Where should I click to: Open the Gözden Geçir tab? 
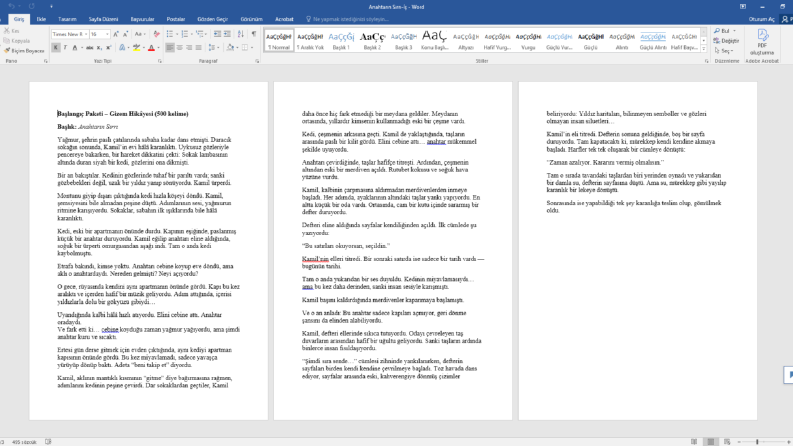[212, 19]
